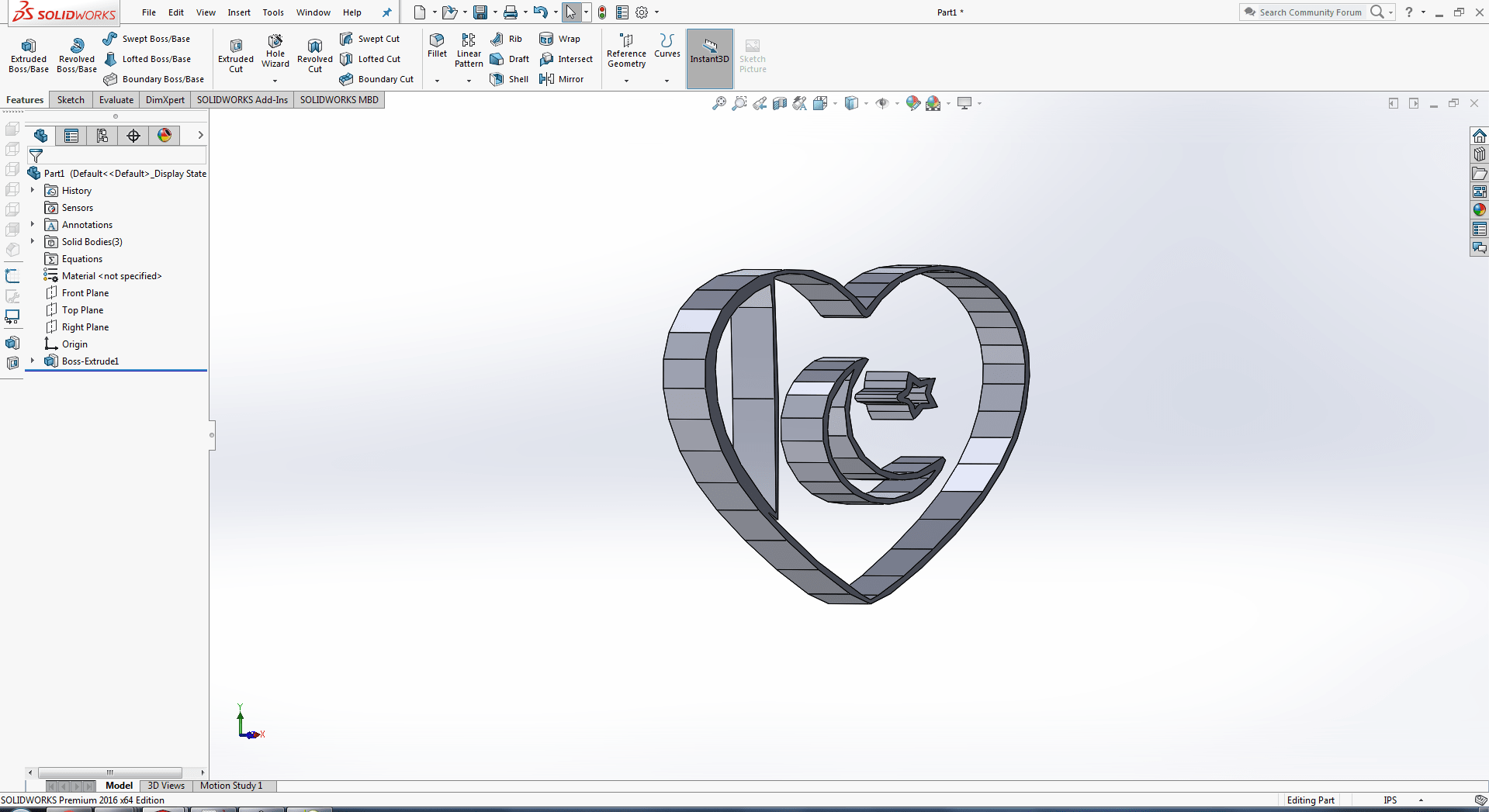Image resolution: width=1489 pixels, height=812 pixels.
Task: Select the Front Plane item
Action: click(77, 293)
